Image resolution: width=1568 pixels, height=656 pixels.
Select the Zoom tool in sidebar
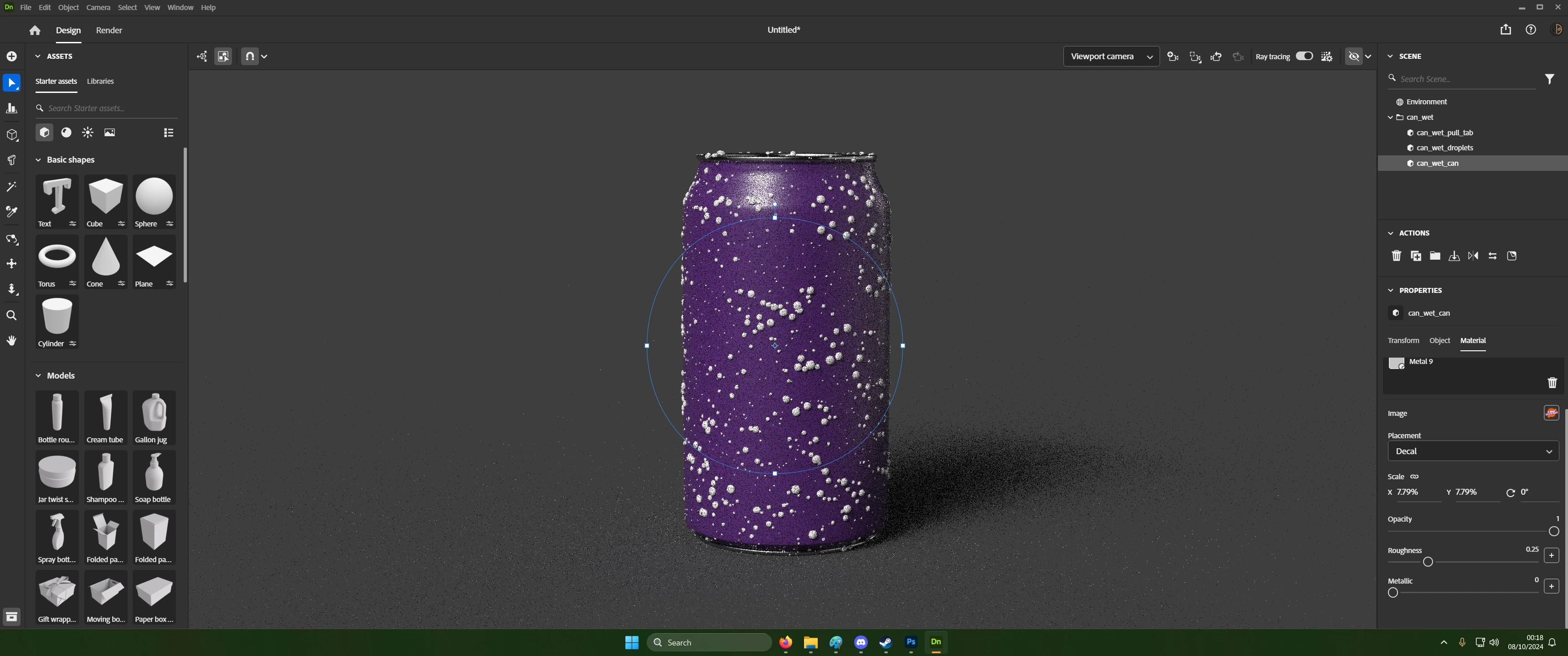point(11,315)
